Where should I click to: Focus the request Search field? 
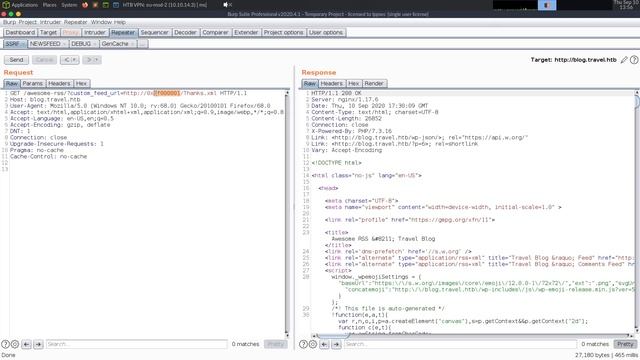136,344
